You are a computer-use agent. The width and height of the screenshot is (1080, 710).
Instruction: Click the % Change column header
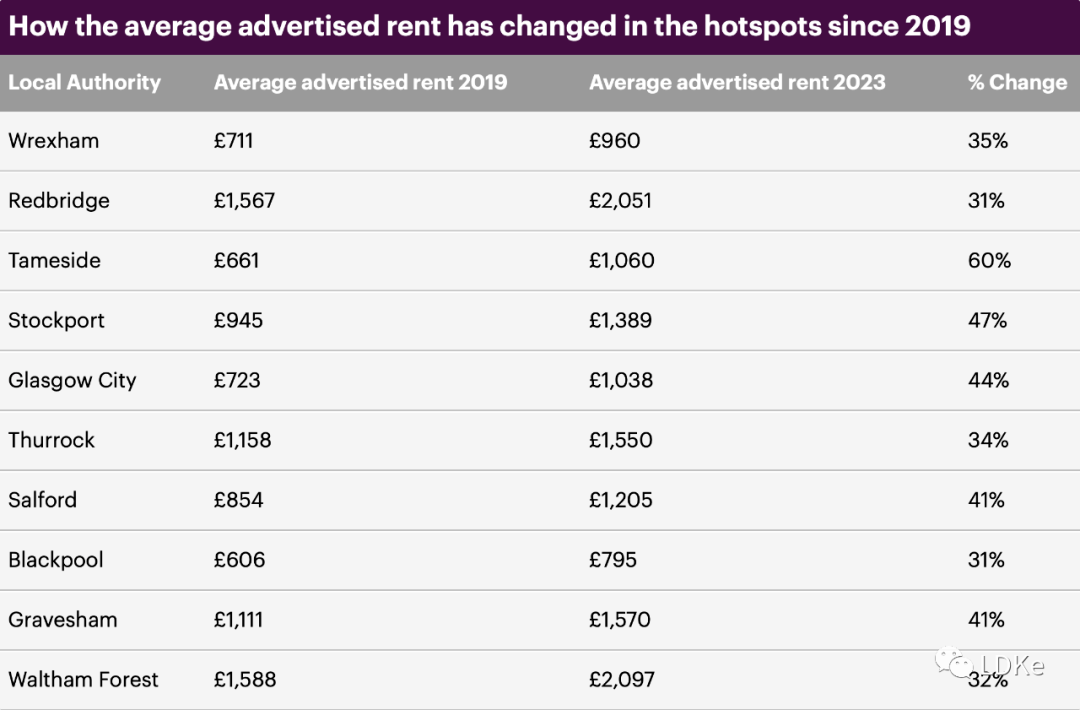1017,83
